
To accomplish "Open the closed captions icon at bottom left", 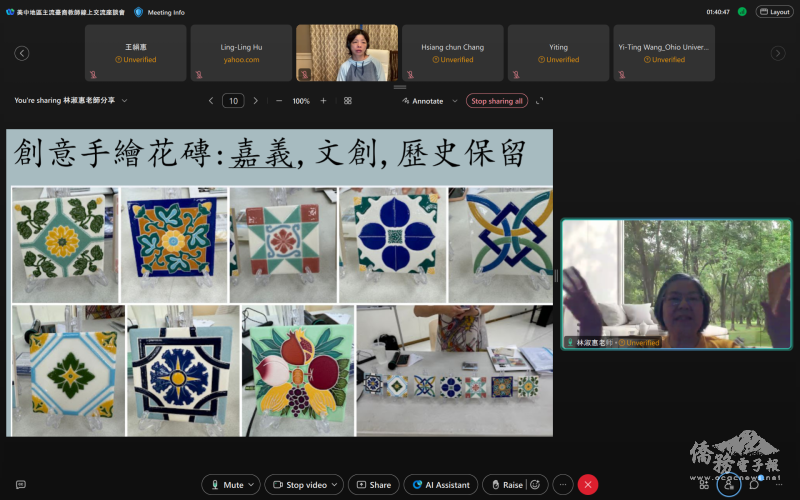I will [x=20, y=484].
